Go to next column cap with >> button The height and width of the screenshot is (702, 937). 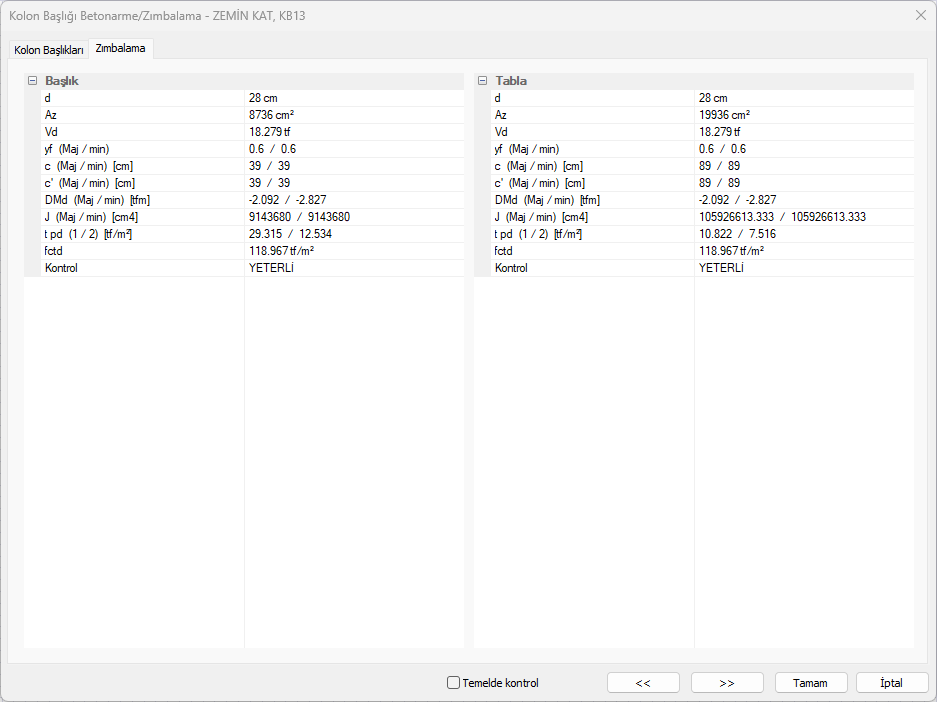click(x=727, y=683)
